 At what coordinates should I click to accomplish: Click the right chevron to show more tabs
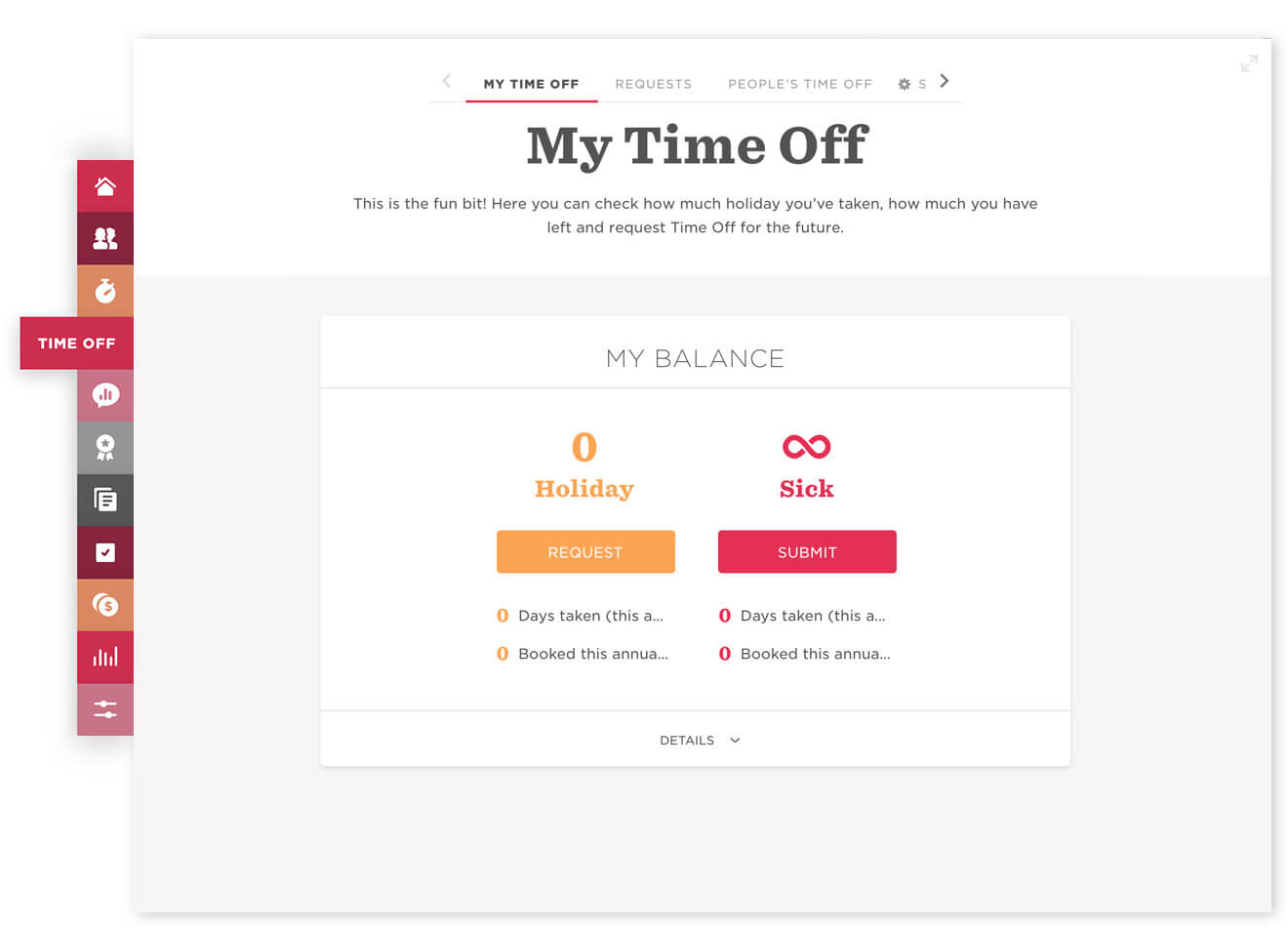[944, 81]
